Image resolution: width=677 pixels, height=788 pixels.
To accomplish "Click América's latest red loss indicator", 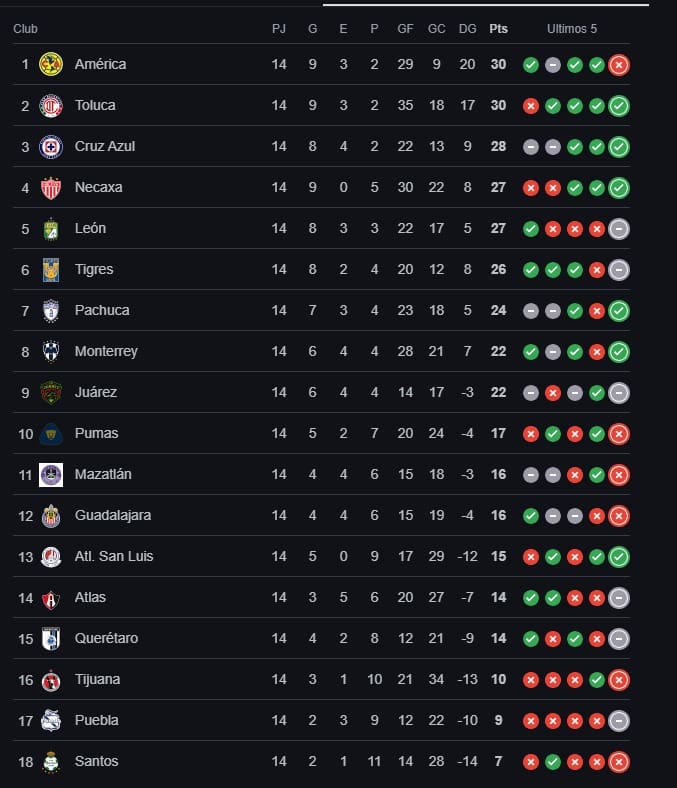I will tap(619, 65).
